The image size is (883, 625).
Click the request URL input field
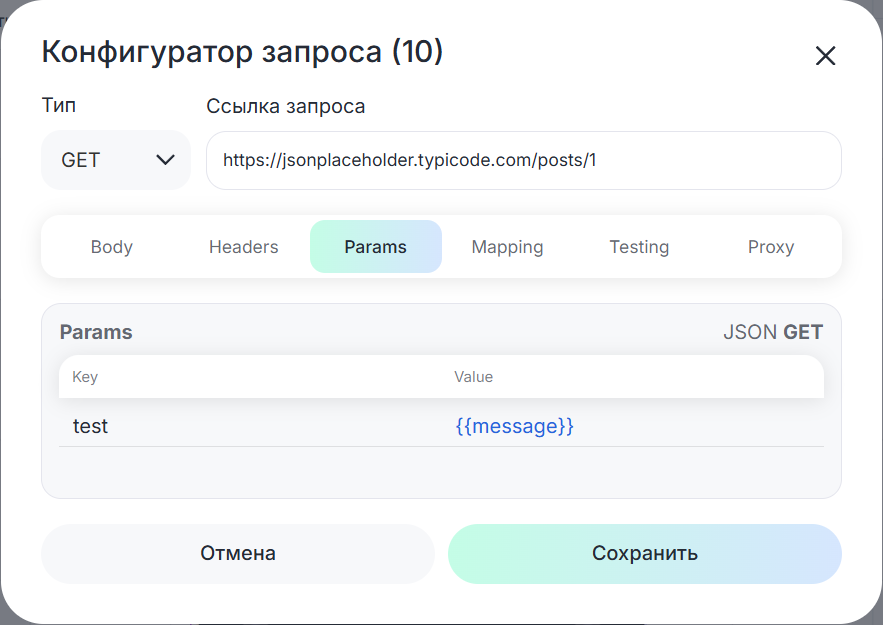pyautogui.click(x=523, y=160)
